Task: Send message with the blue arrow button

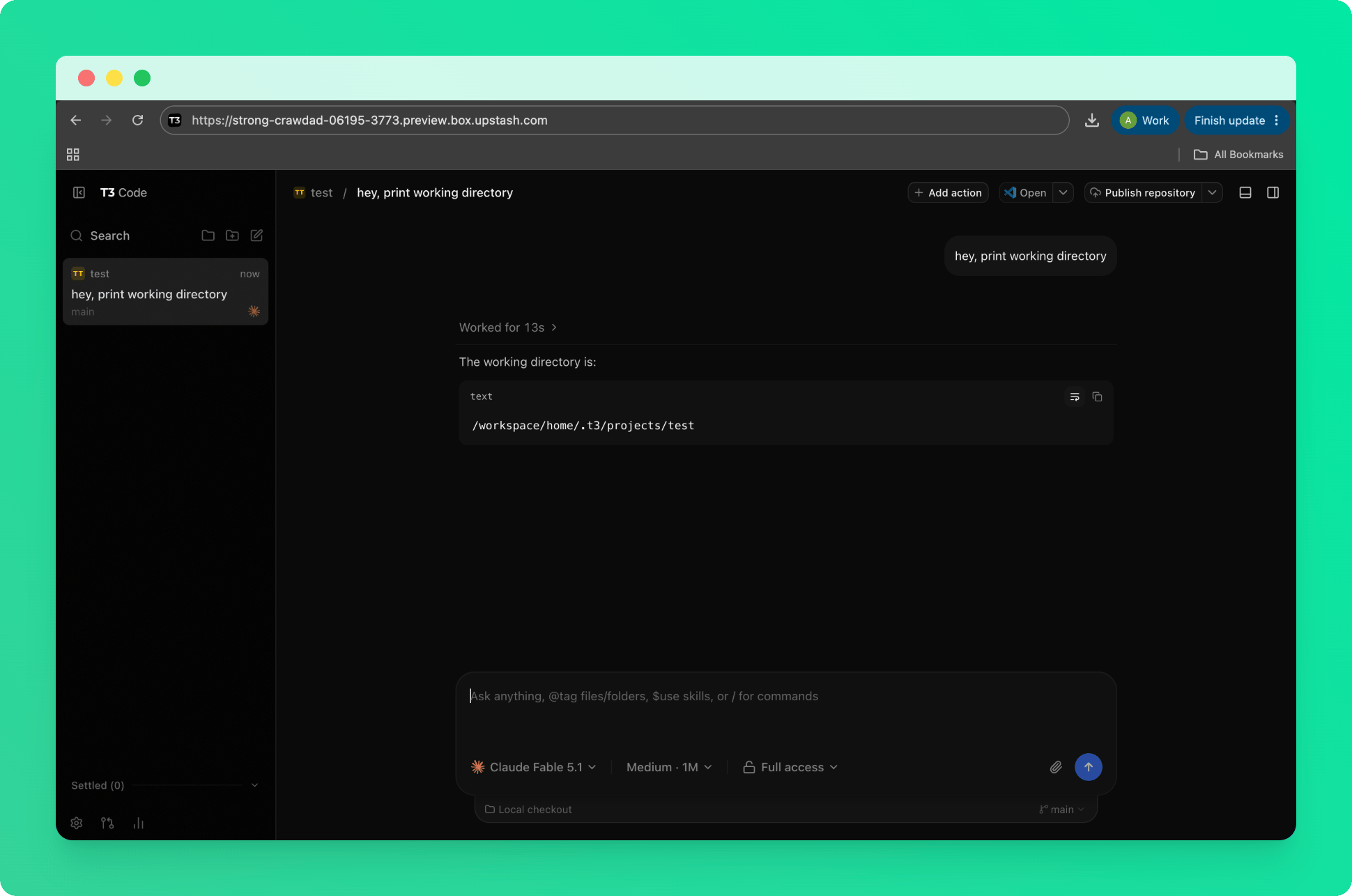Action: pyautogui.click(x=1089, y=767)
